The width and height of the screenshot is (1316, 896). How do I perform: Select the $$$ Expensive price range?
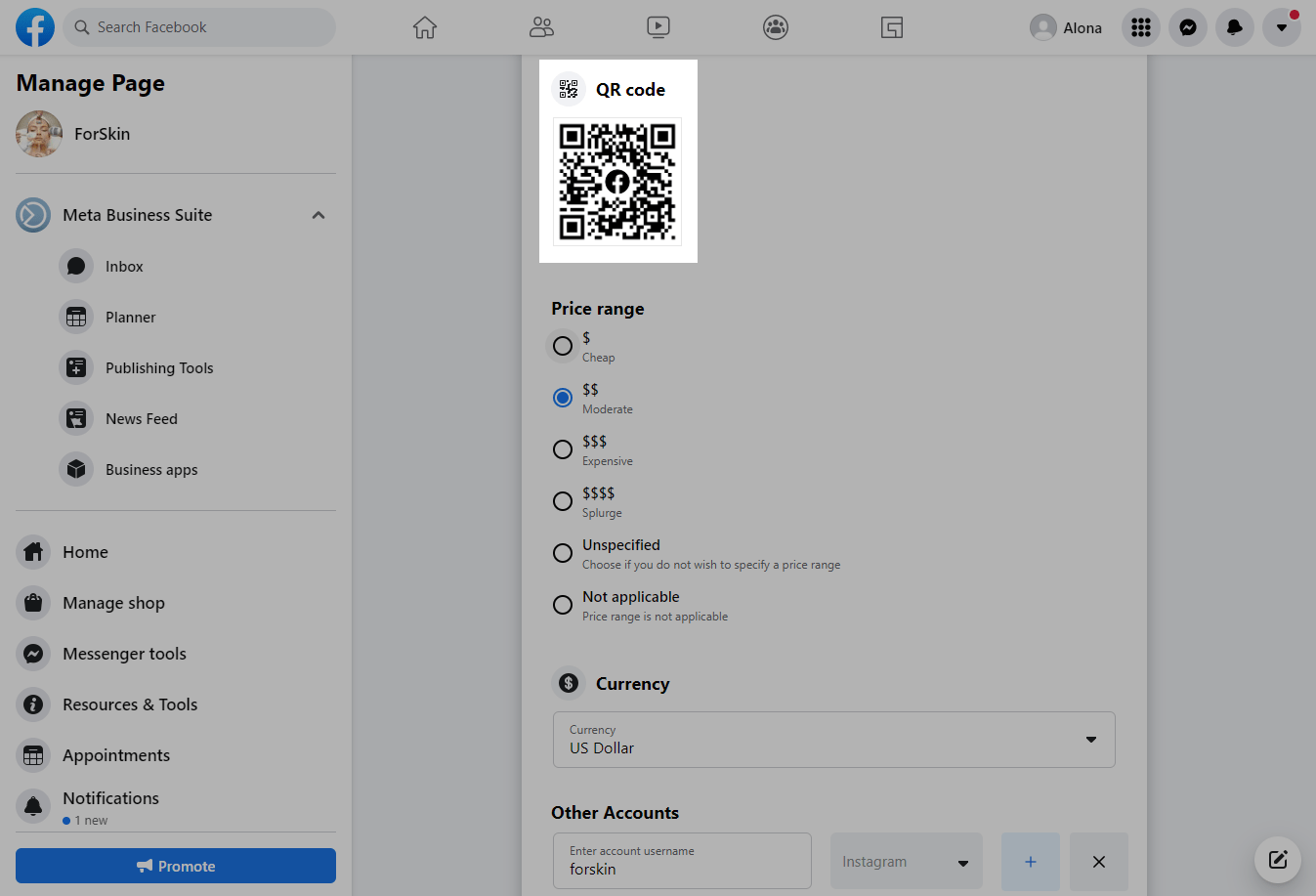tap(563, 449)
